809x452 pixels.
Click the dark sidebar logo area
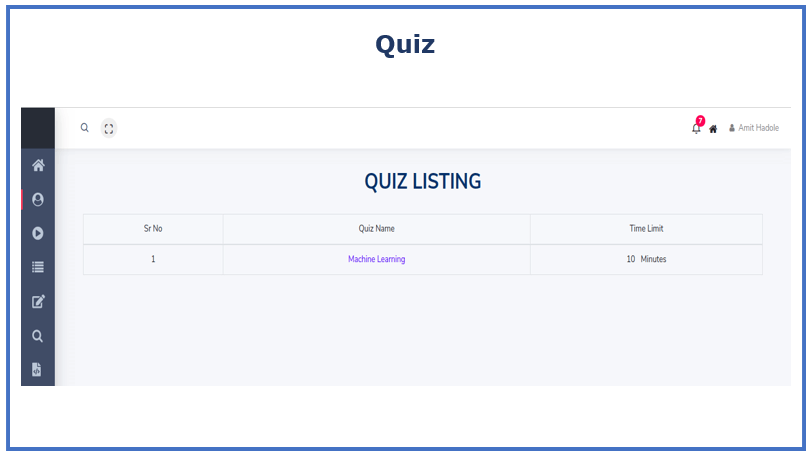click(x=38, y=128)
